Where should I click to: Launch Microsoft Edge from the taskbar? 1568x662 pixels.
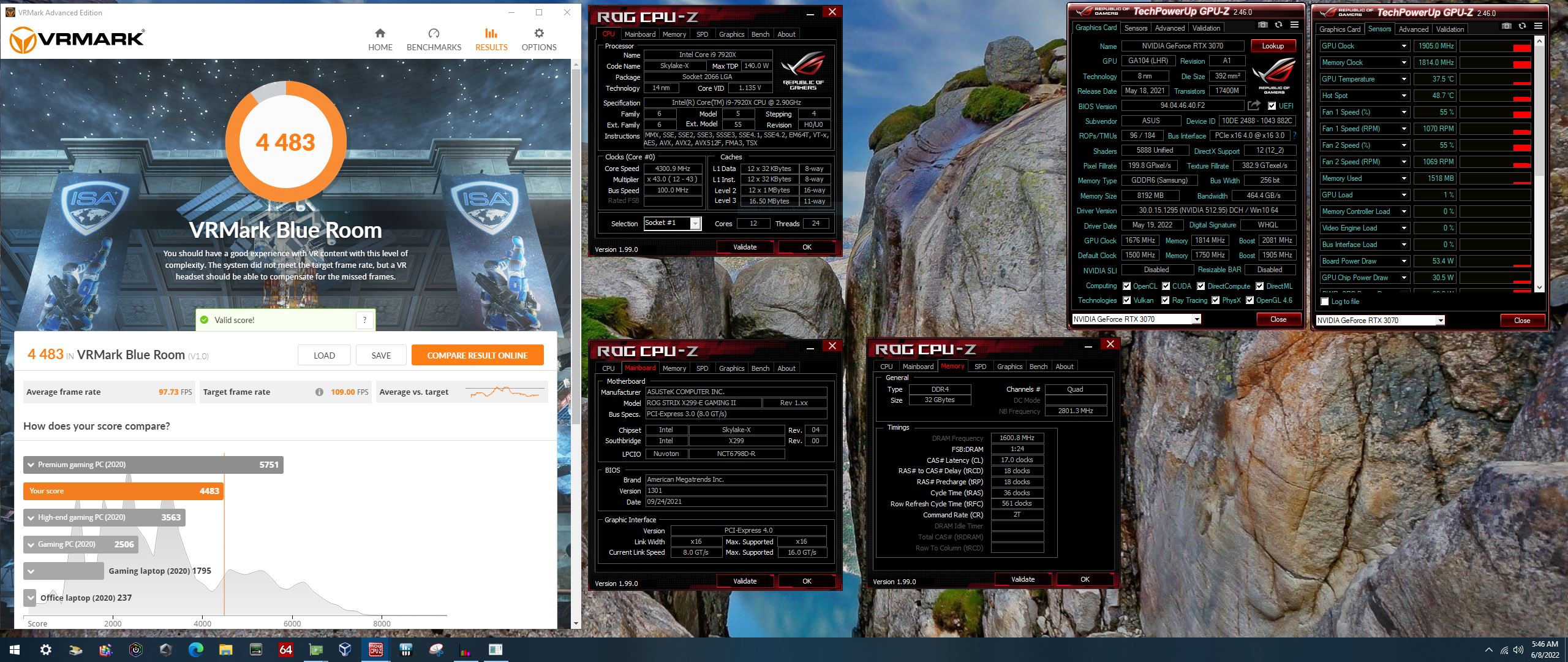(196, 650)
